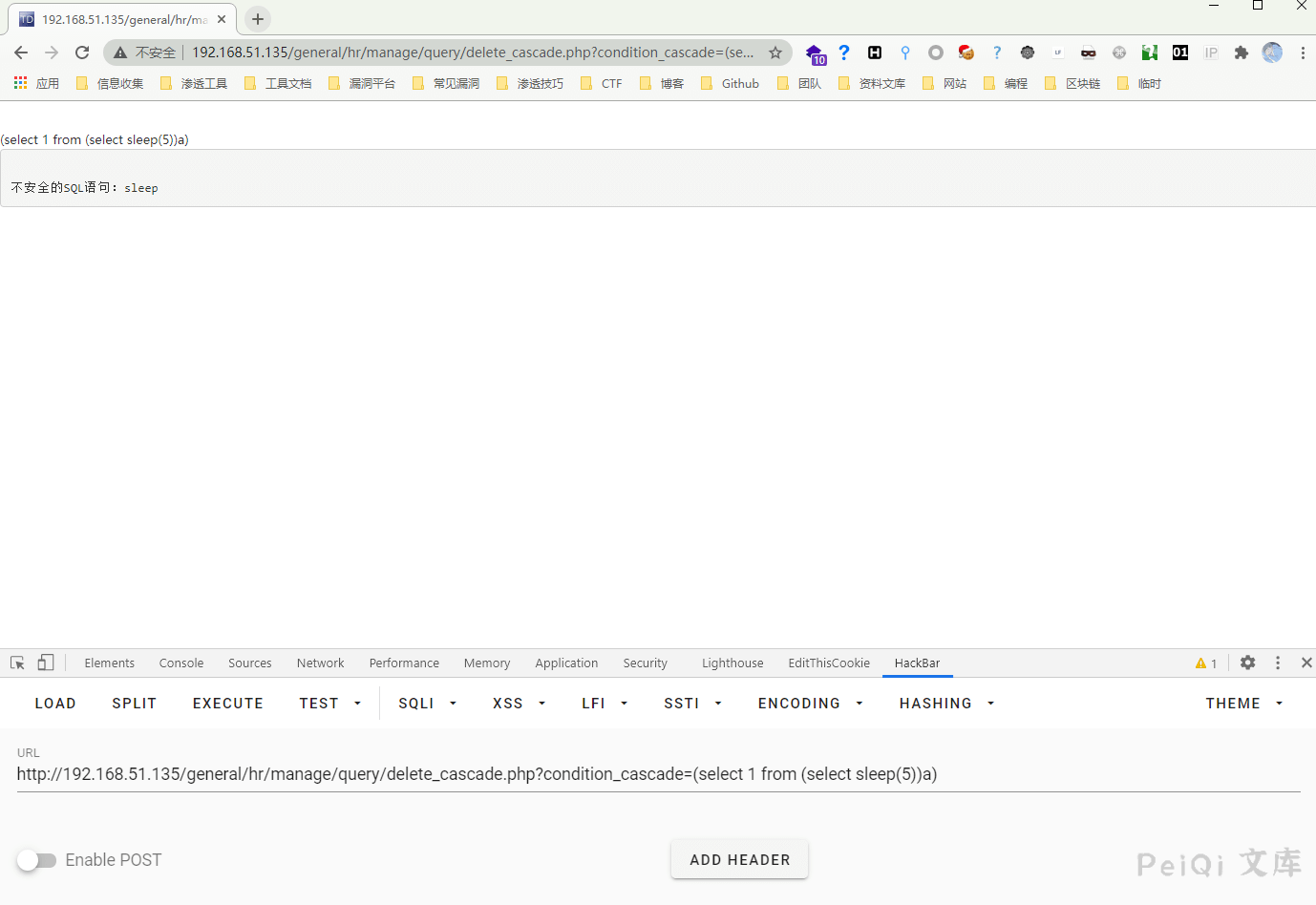Click the browser reload page icon
Viewport: 1316px width, 905px height.
tap(82, 53)
